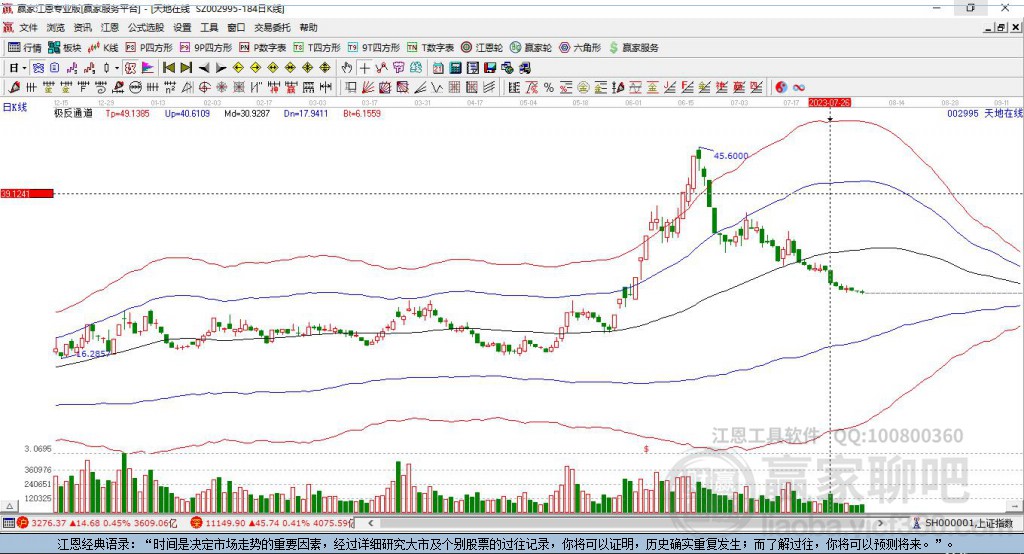Open the 公式选股 menu

[x=146, y=27]
